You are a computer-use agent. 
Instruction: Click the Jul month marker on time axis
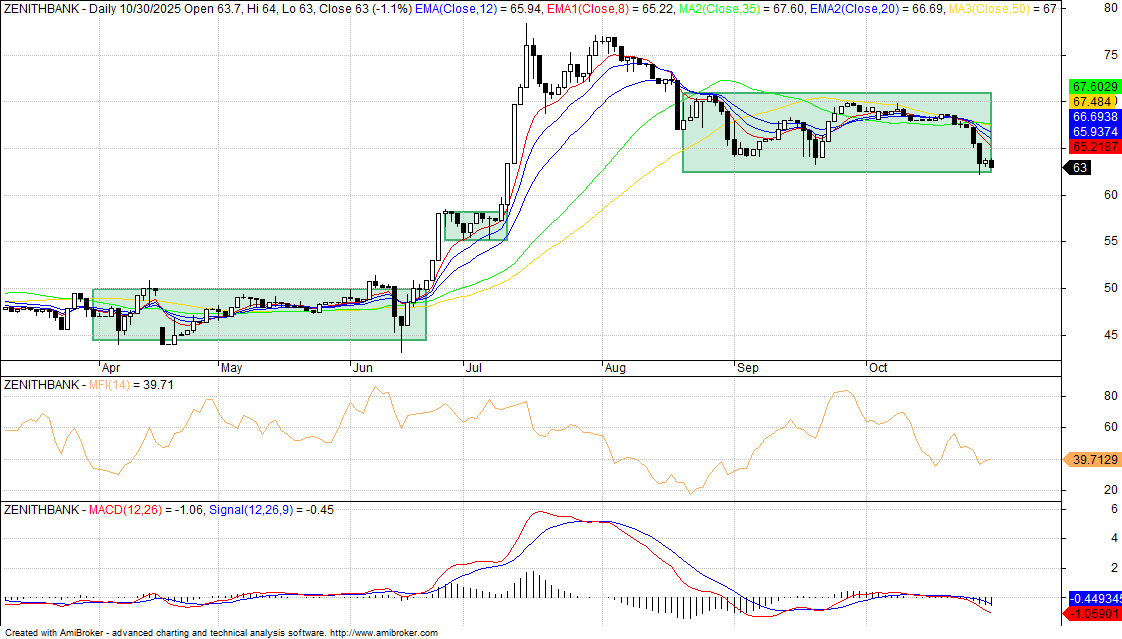(469, 368)
